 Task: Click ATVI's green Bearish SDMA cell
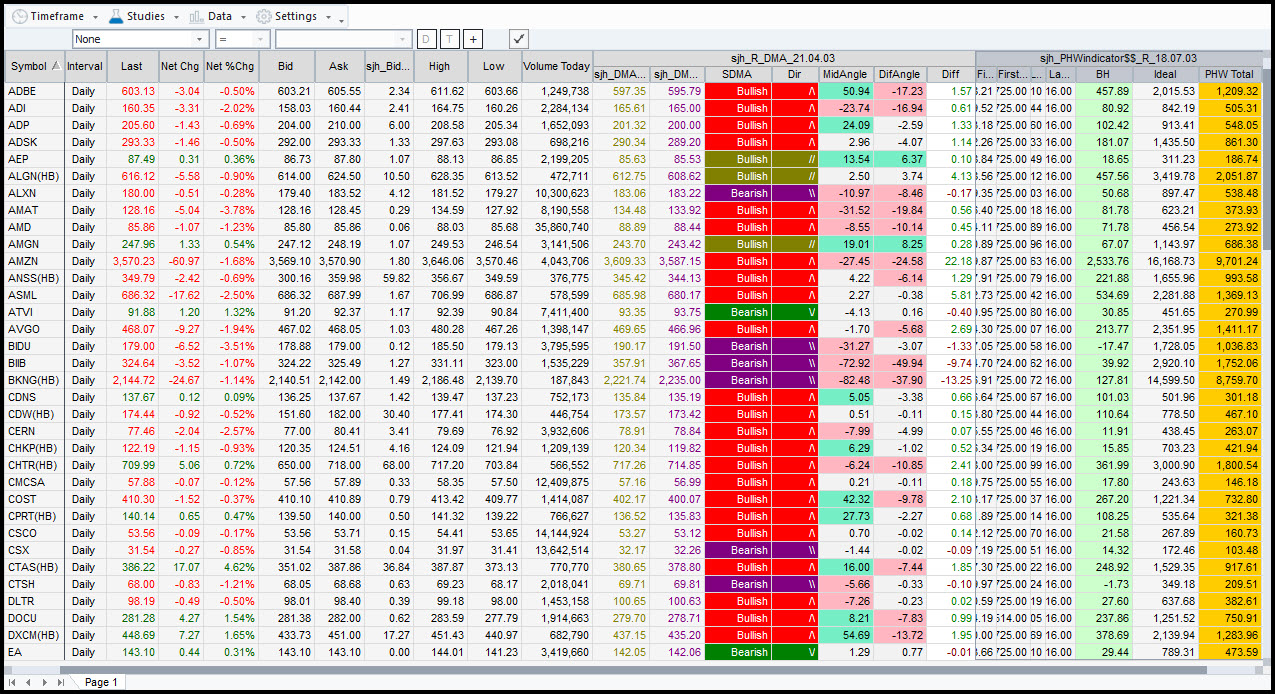pyautogui.click(x=738, y=312)
